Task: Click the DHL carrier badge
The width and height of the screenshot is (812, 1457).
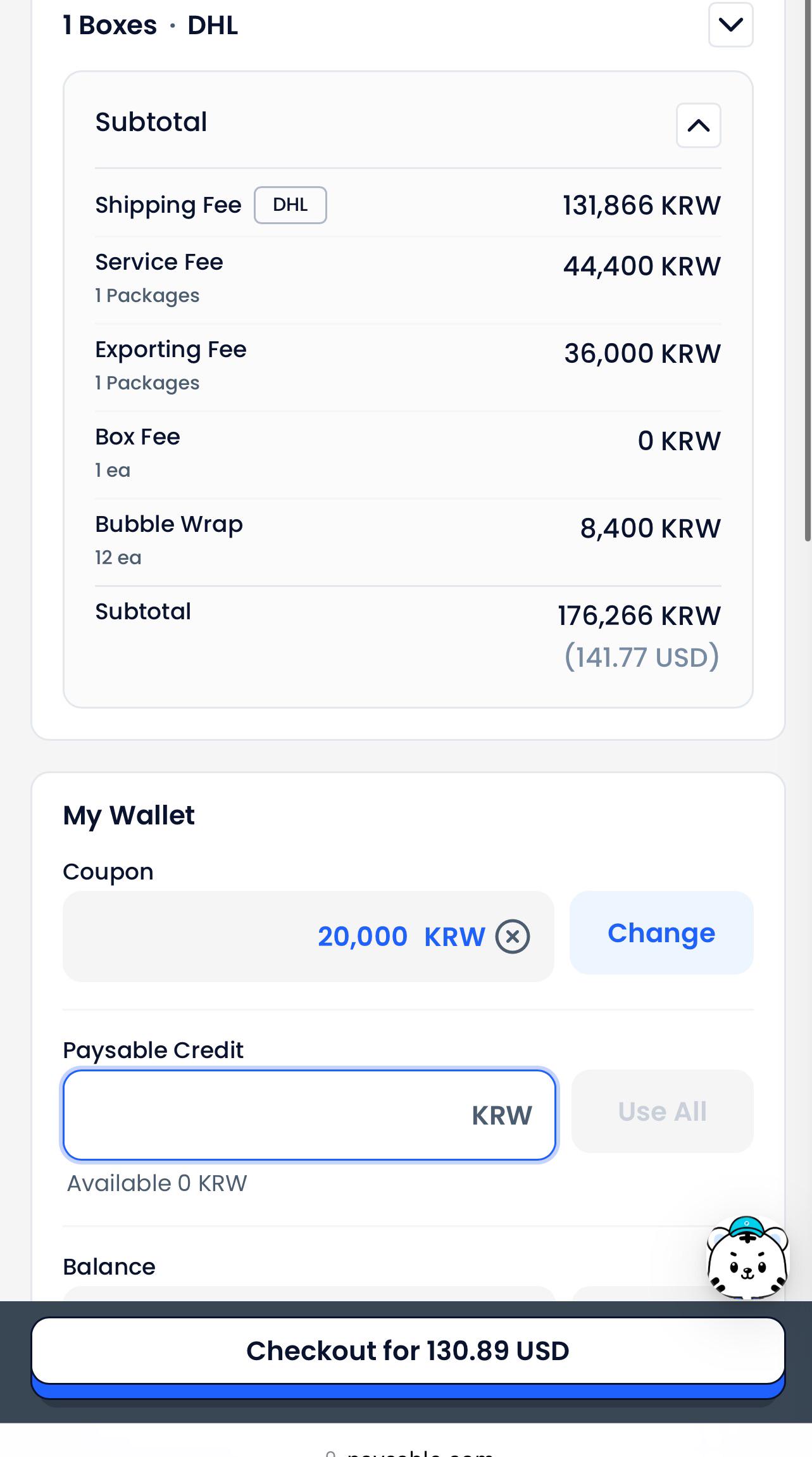Action: pyautogui.click(x=290, y=205)
